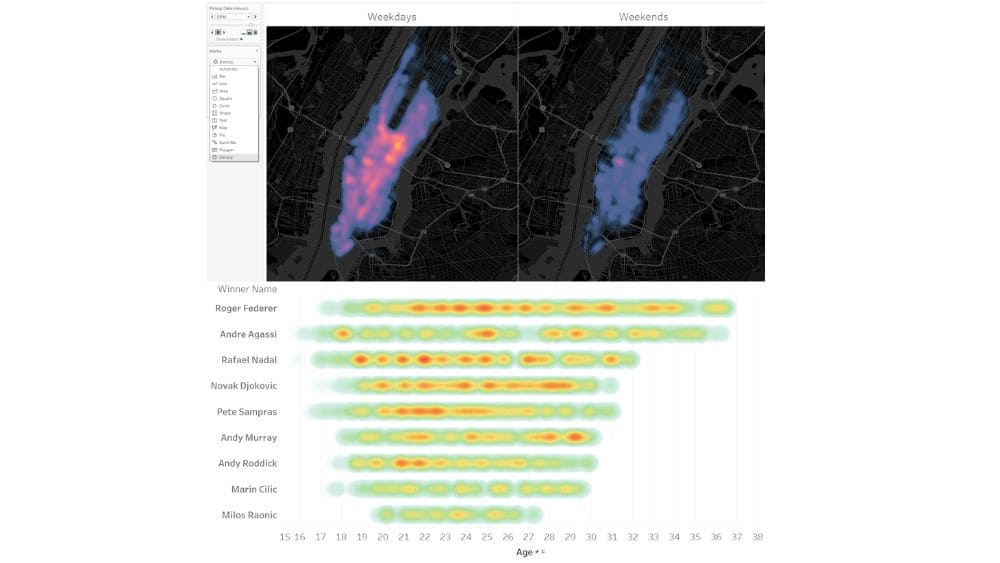Select the Map mark type
Viewport: 1000px width, 563px height.
pos(220,128)
